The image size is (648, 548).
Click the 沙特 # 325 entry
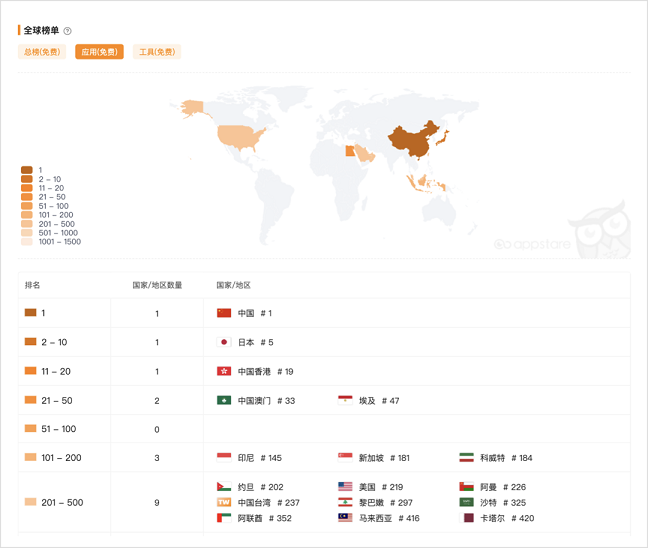(x=503, y=503)
